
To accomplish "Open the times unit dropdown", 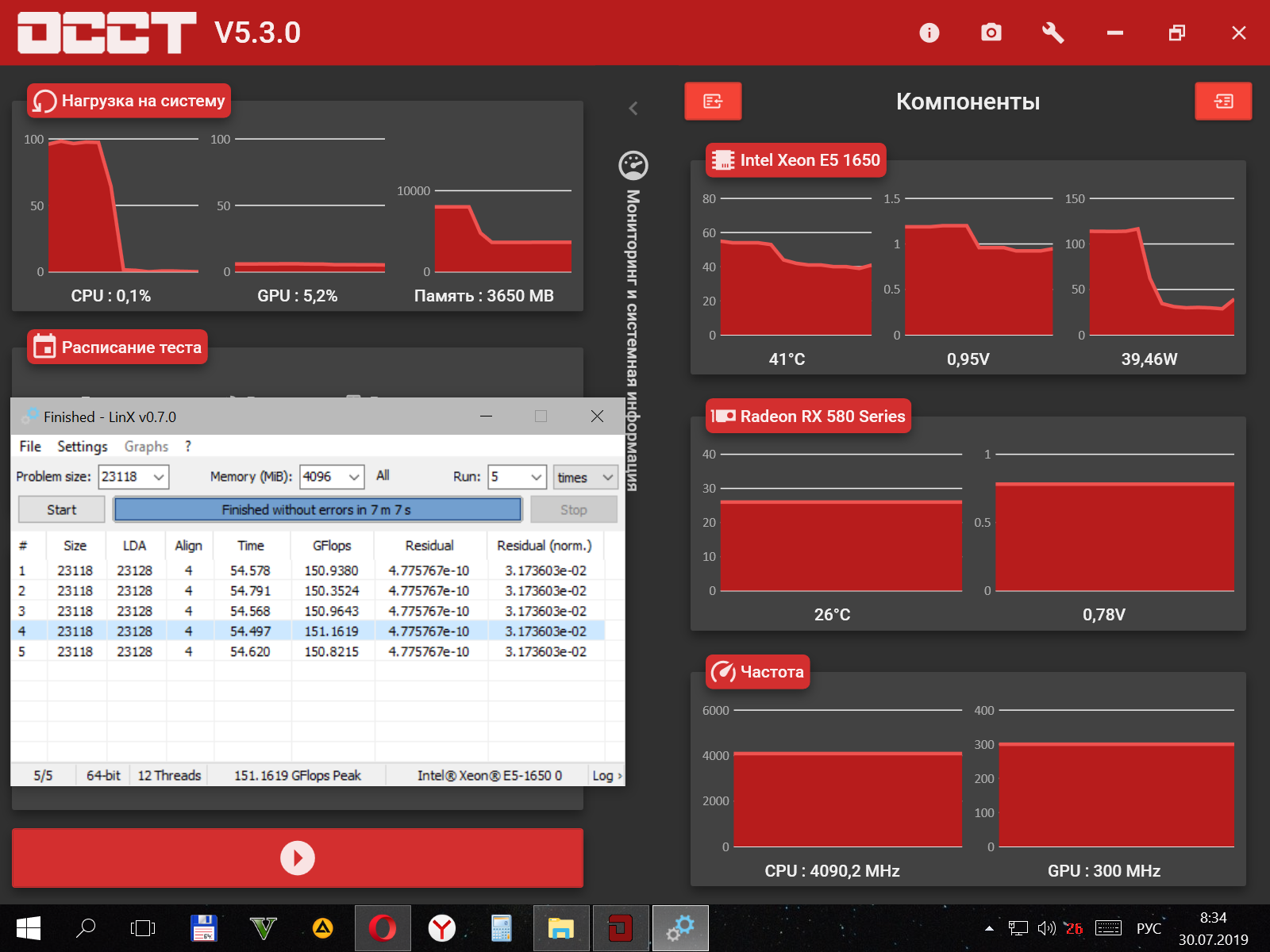I will pyautogui.click(x=586, y=477).
